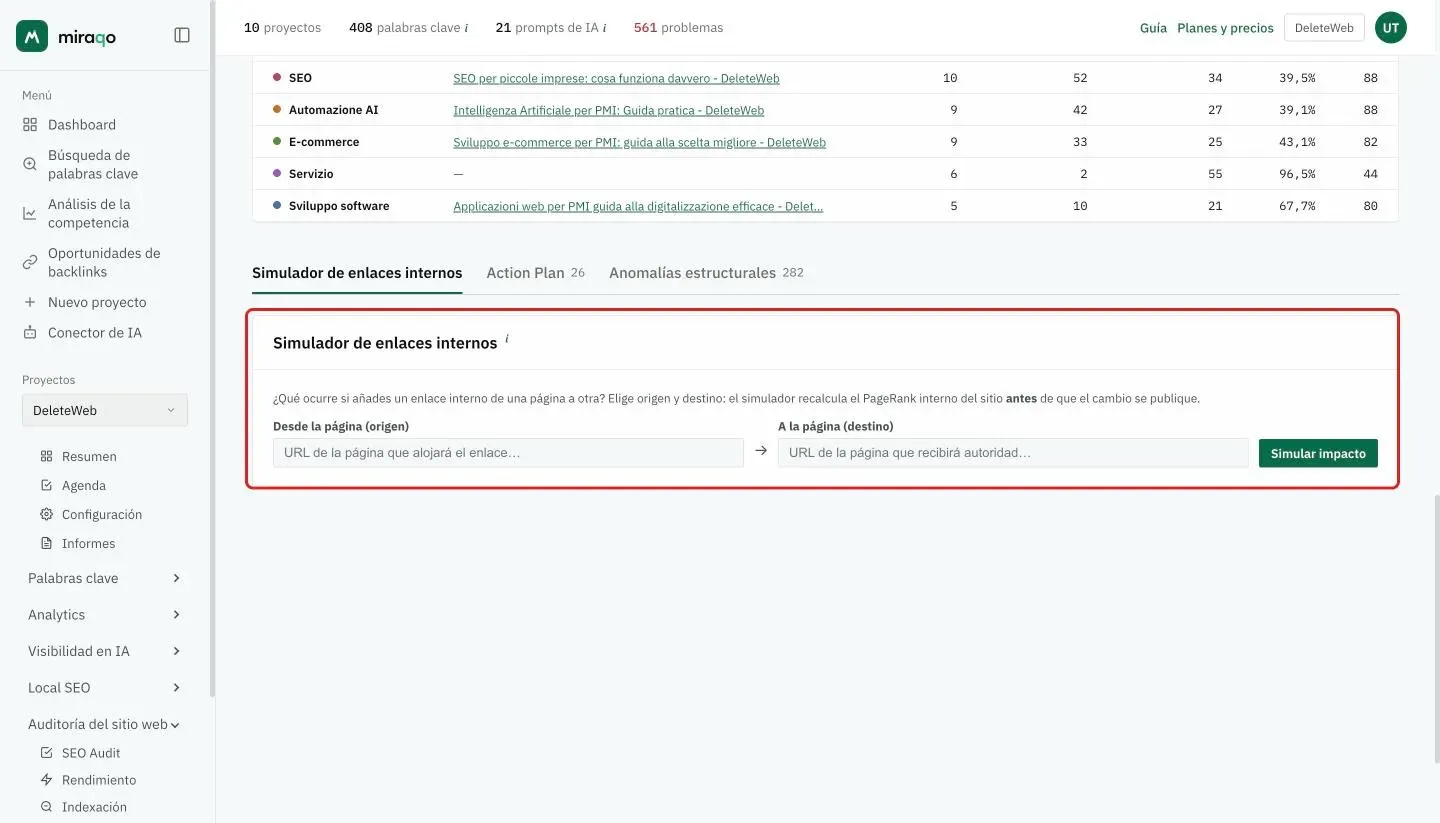Open the Anomalías estructurales tab
Viewport: 1440px width, 823px height.
coord(706,273)
